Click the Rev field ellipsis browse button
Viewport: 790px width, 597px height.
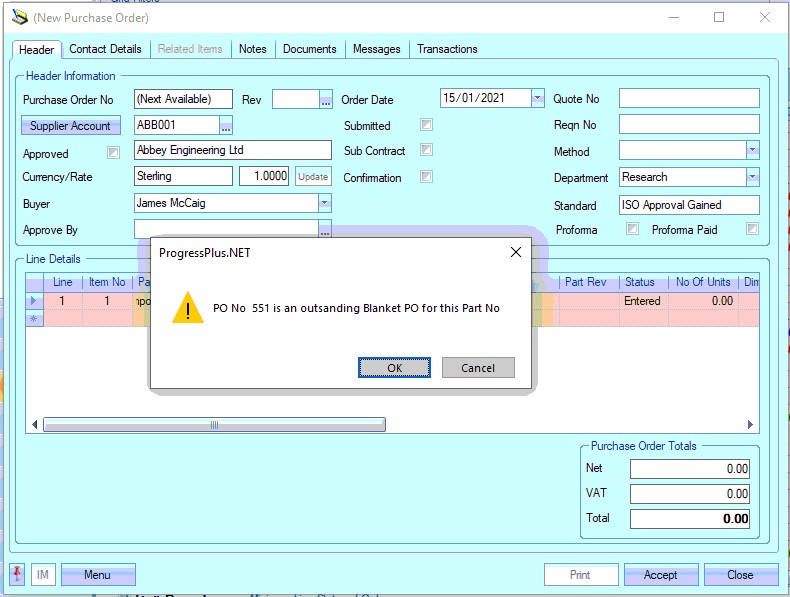pyautogui.click(x=325, y=99)
